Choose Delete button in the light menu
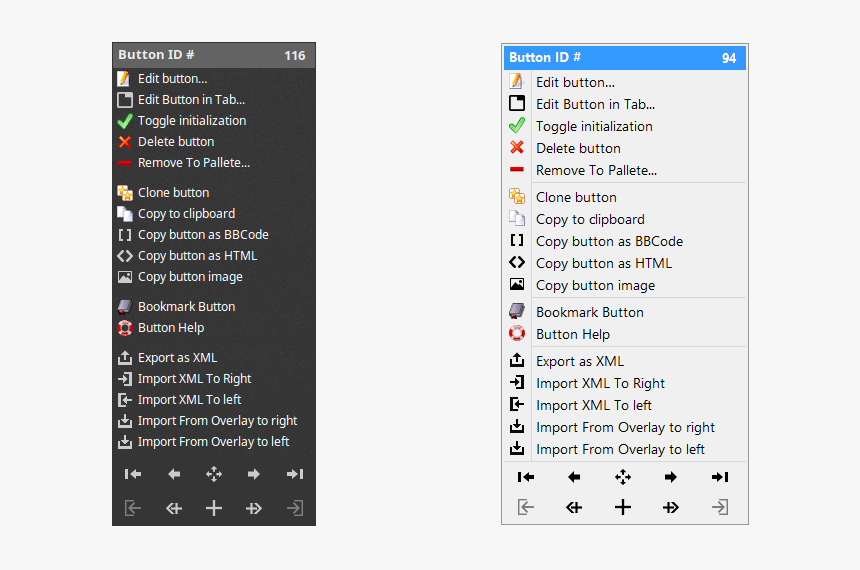The image size is (860, 570). [625, 148]
